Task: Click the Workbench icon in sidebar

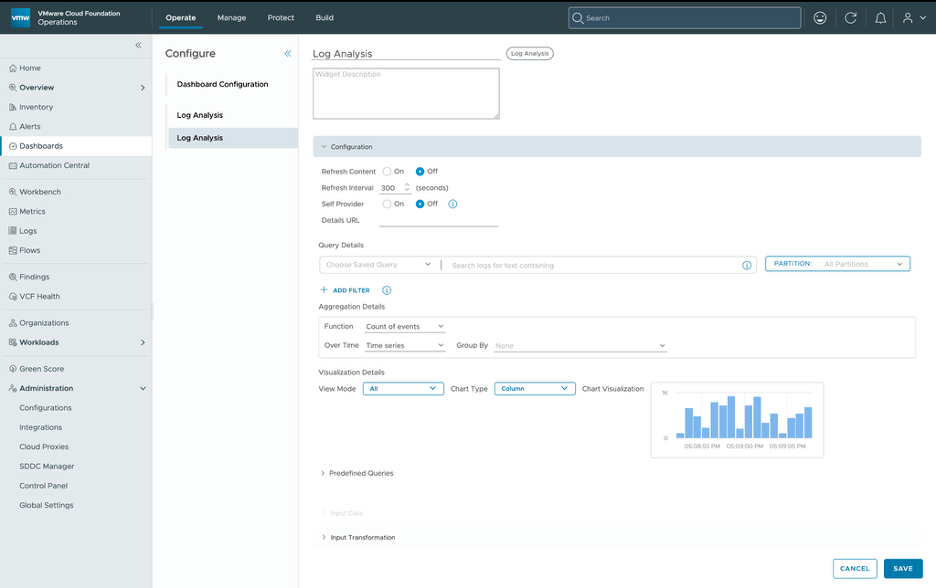Action: 13,192
